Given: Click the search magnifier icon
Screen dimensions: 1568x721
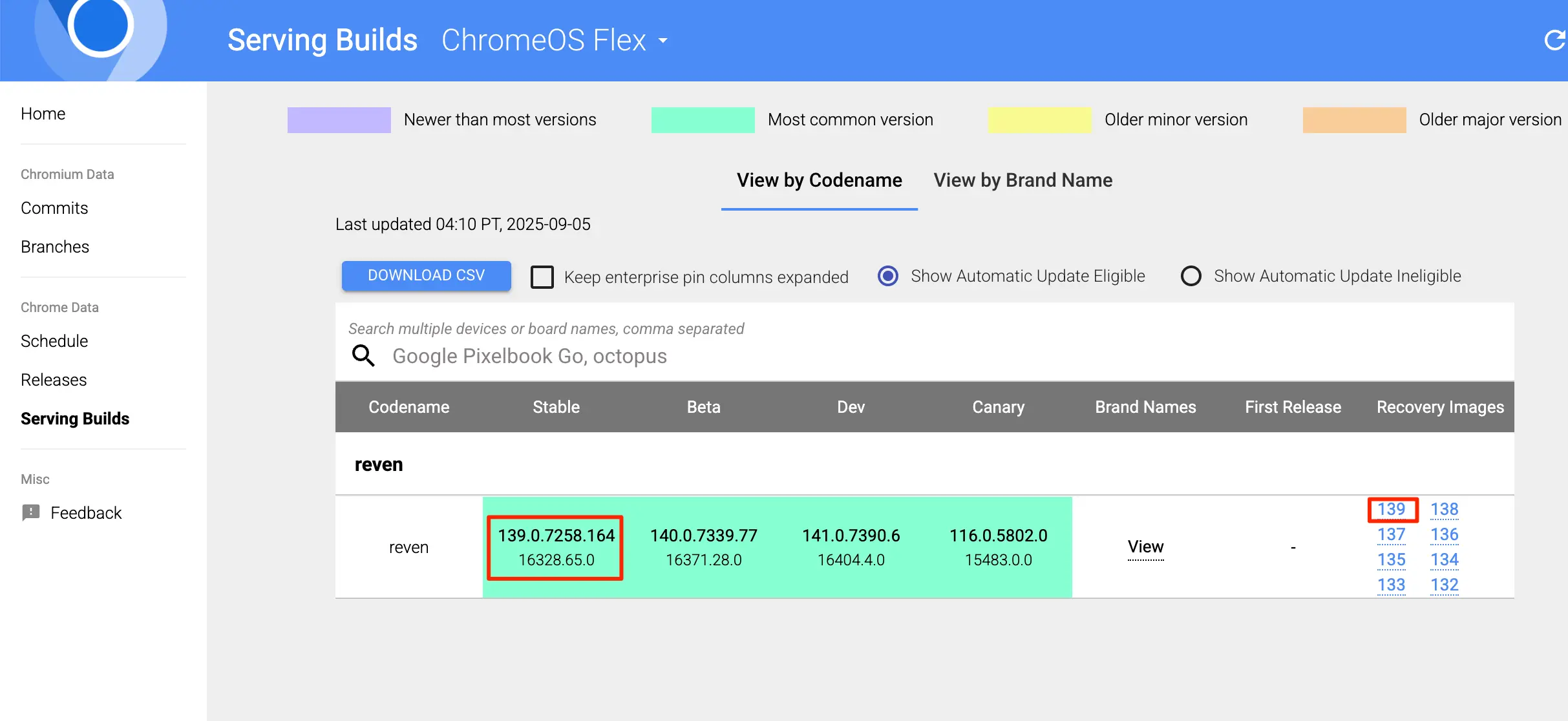Looking at the screenshot, I should (x=363, y=356).
